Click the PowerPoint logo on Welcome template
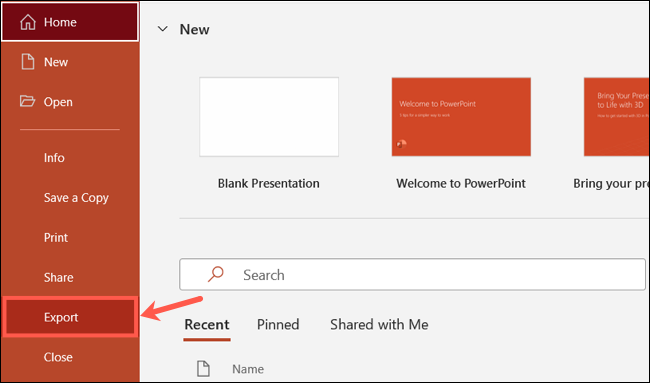The width and height of the screenshot is (650, 383). pos(401,144)
